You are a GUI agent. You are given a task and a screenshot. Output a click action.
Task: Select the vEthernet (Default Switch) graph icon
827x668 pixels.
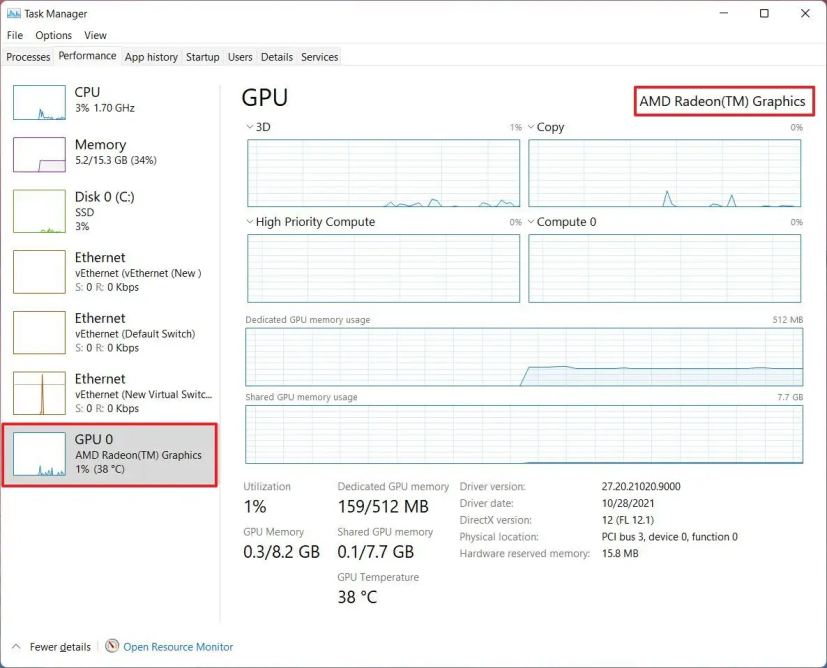pos(40,333)
